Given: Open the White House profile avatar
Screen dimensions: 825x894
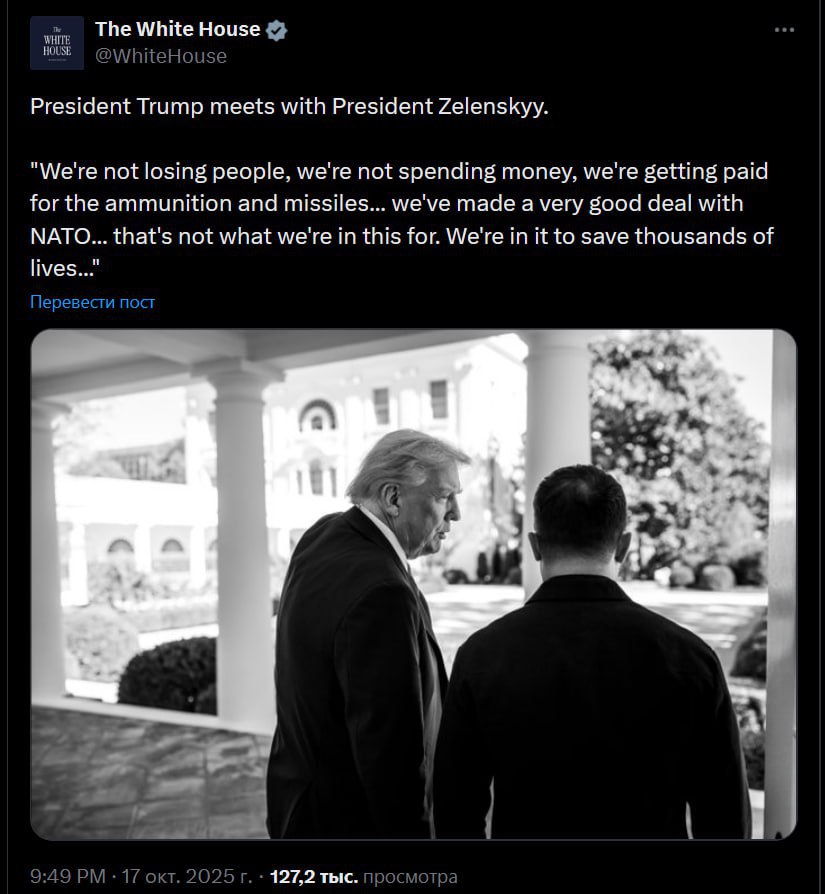Looking at the screenshot, I should click(x=57, y=42).
